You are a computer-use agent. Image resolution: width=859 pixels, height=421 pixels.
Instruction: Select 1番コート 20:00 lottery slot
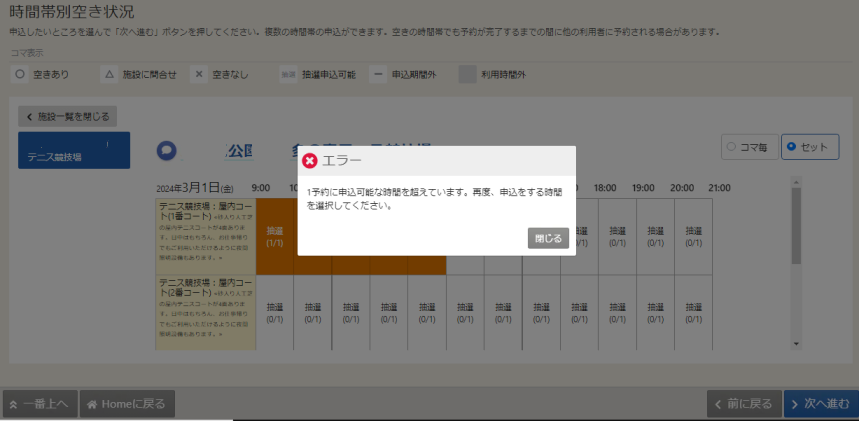click(694, 236)
